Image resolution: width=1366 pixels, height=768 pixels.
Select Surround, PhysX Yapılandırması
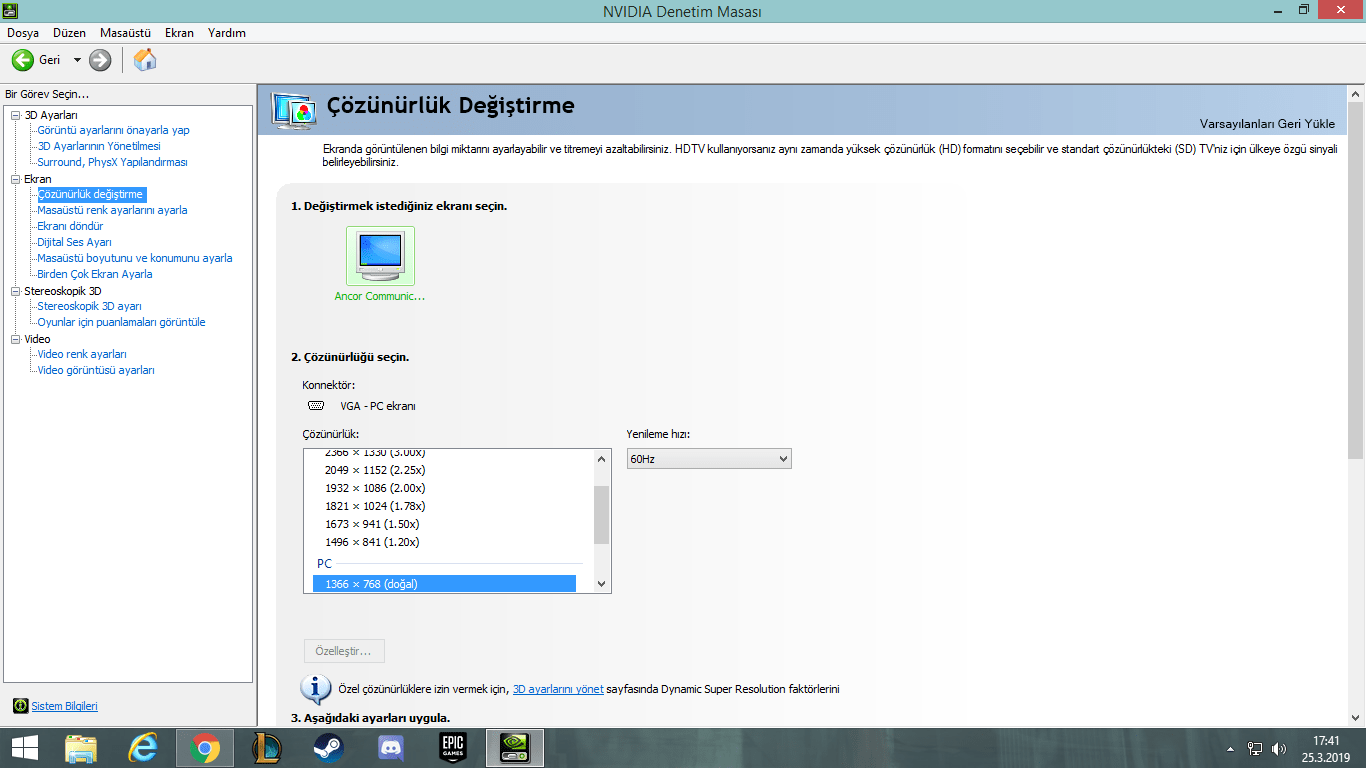[112, 162]
